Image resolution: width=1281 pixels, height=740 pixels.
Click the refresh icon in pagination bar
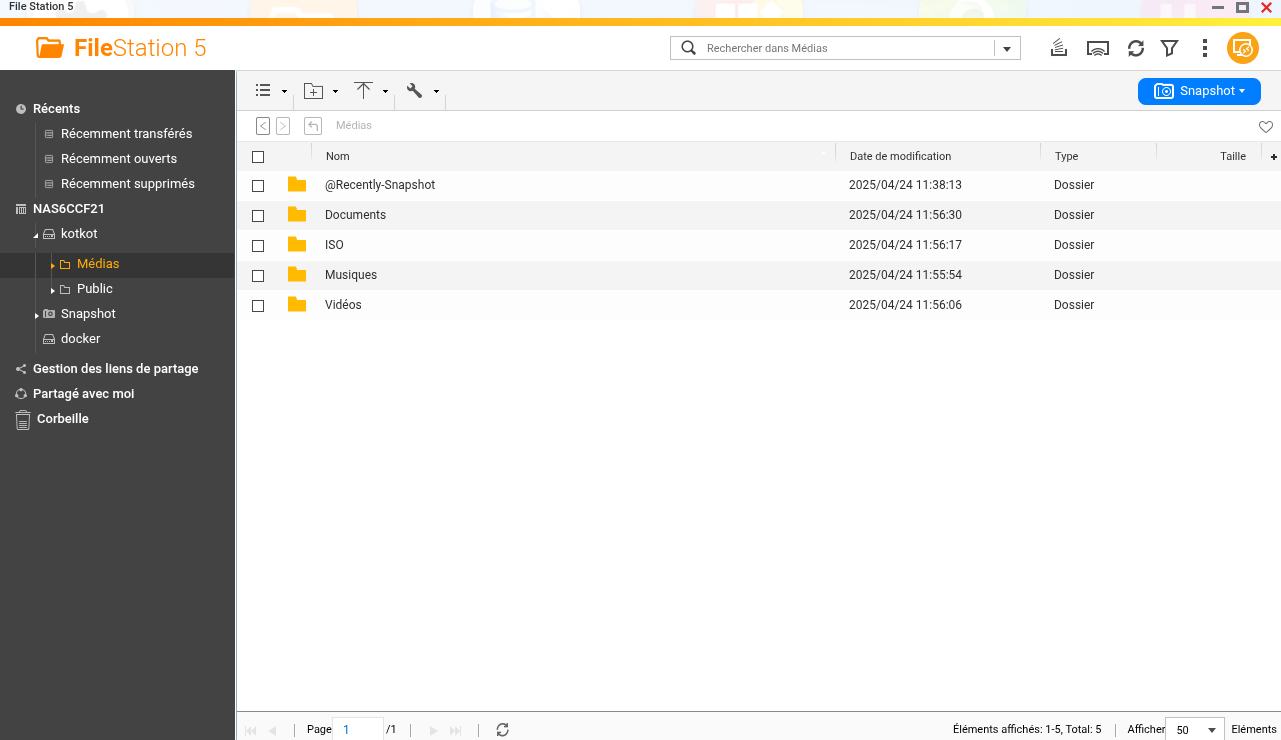pos(503,730)
